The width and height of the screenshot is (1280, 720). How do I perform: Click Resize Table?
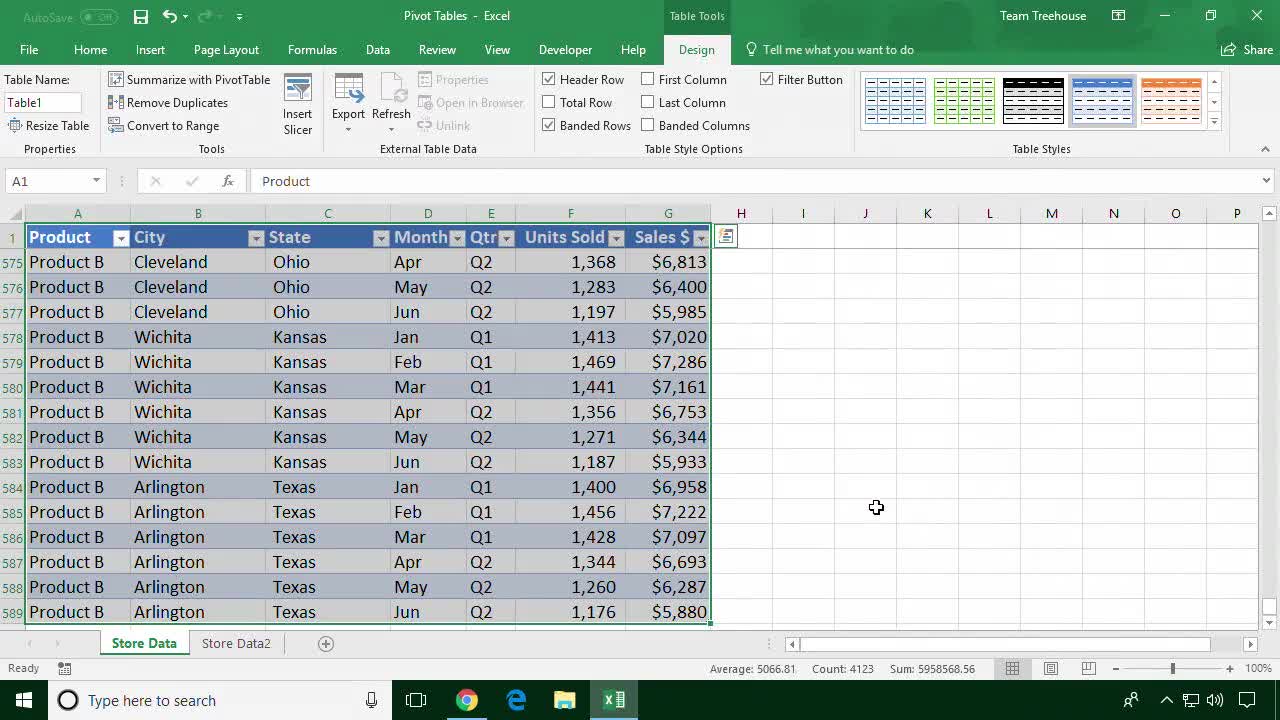click(49, 126)
